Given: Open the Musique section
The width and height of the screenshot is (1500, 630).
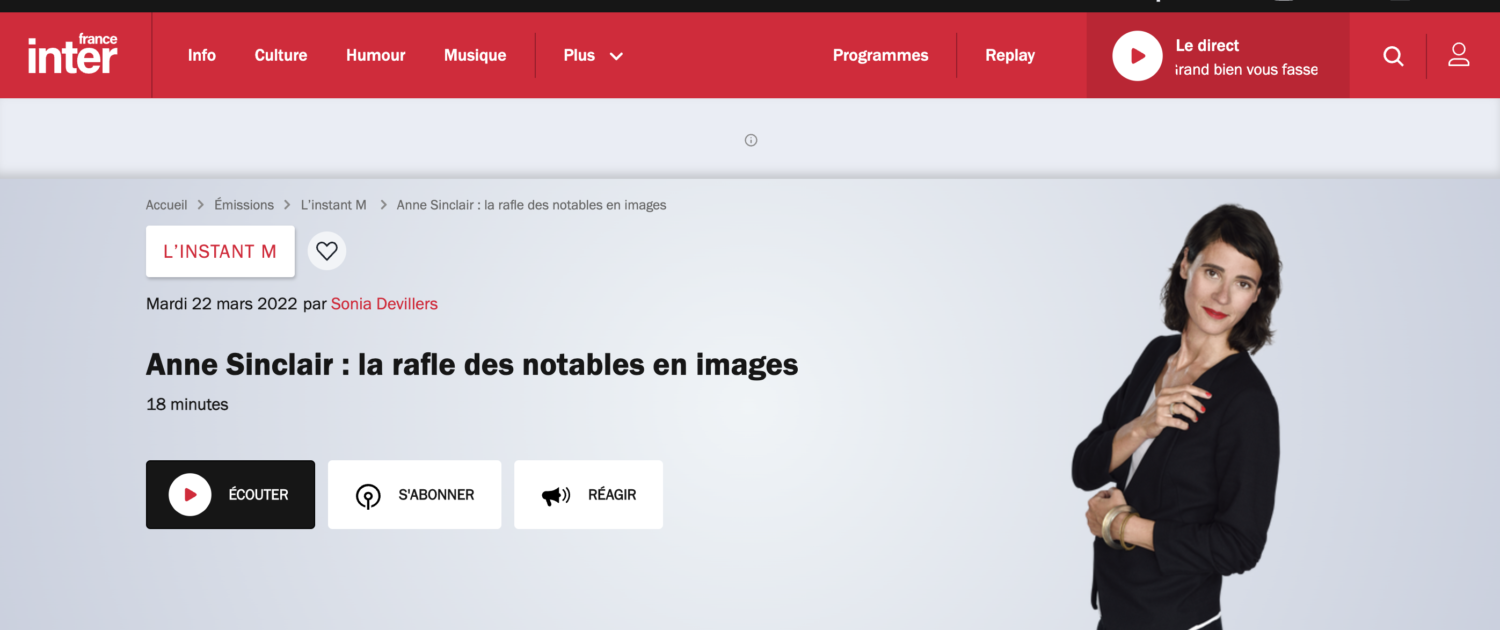Looking at the screenshot, I should pyautogui.click(x=475, y=55).
